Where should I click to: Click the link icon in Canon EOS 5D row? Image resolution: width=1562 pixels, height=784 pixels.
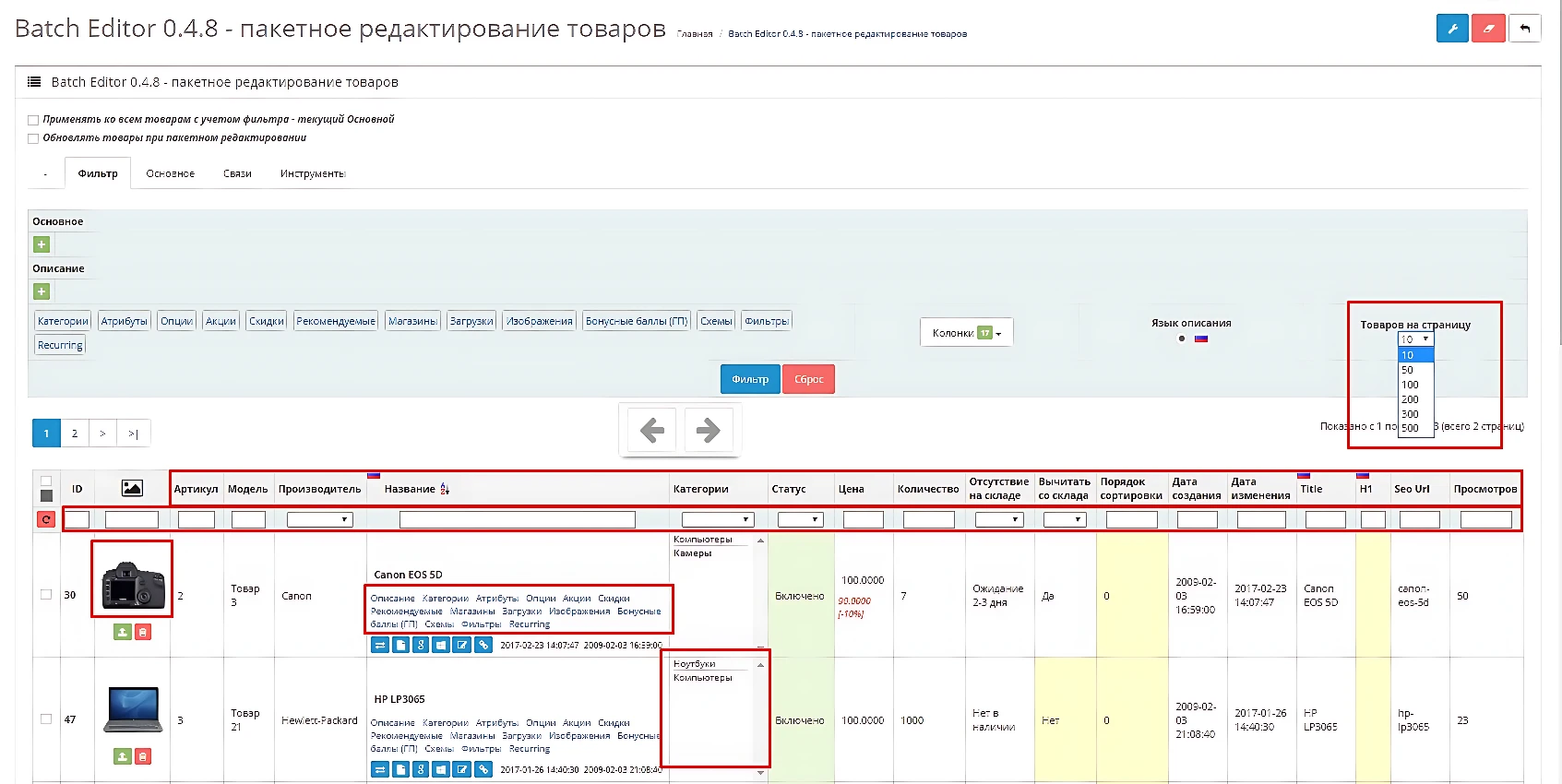coord(483,645)
